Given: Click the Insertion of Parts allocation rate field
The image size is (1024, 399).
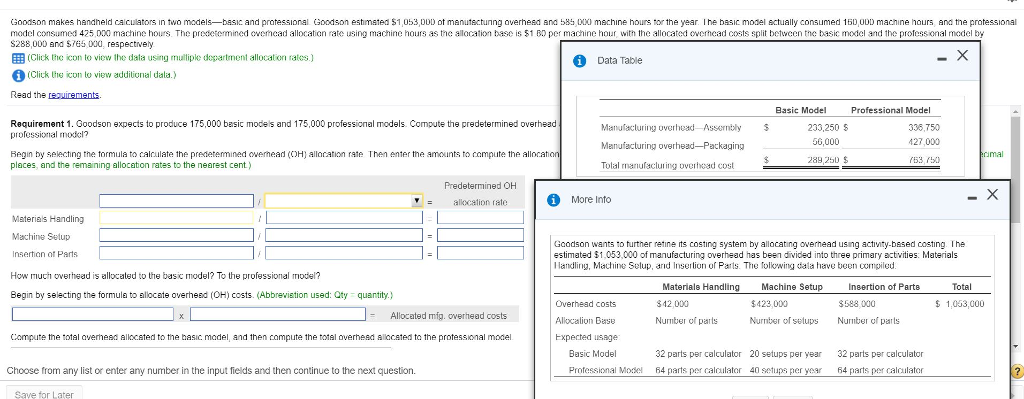Looking at the screenshot, I should coord(481,252).
